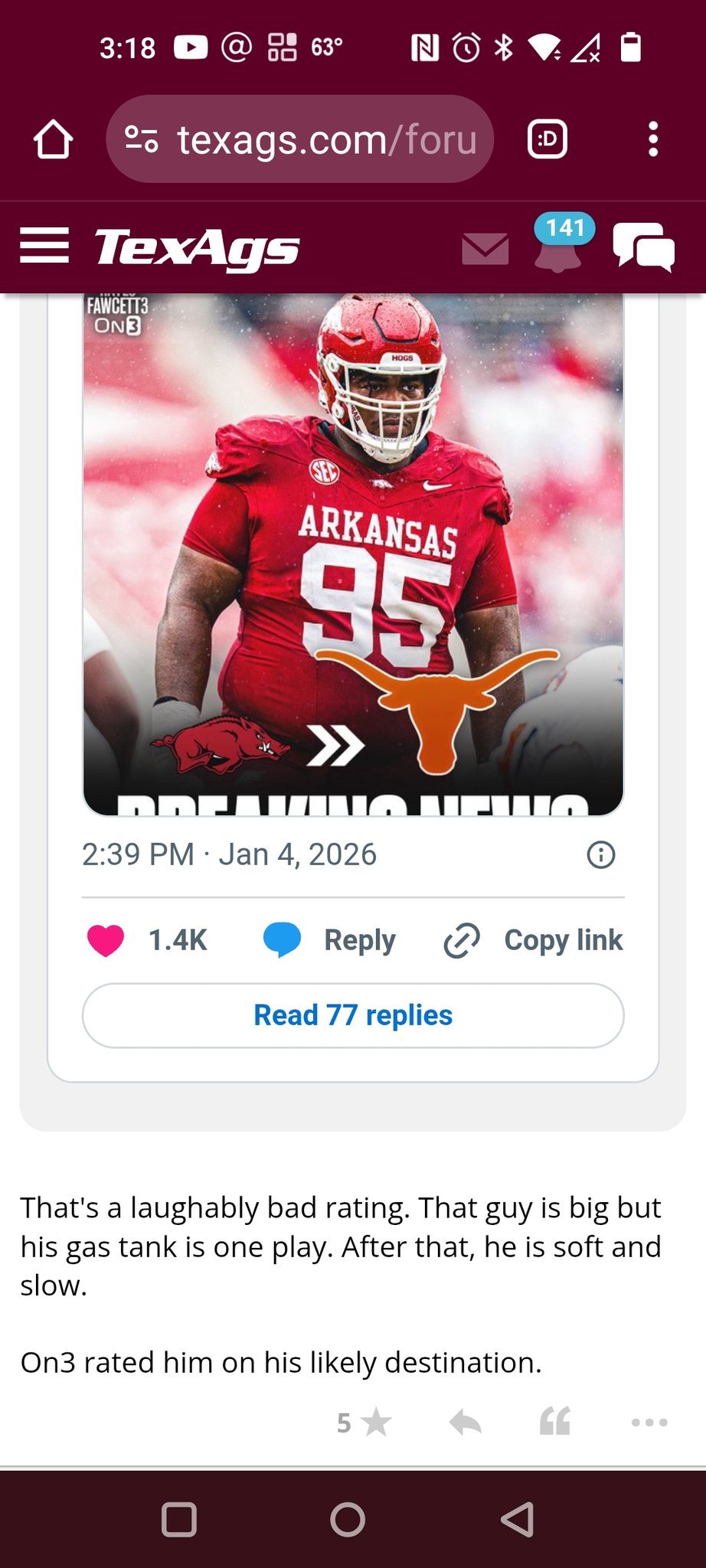Open the browser tab switcher
This screenshot has height=1568, width=706.
click(547, 139)
